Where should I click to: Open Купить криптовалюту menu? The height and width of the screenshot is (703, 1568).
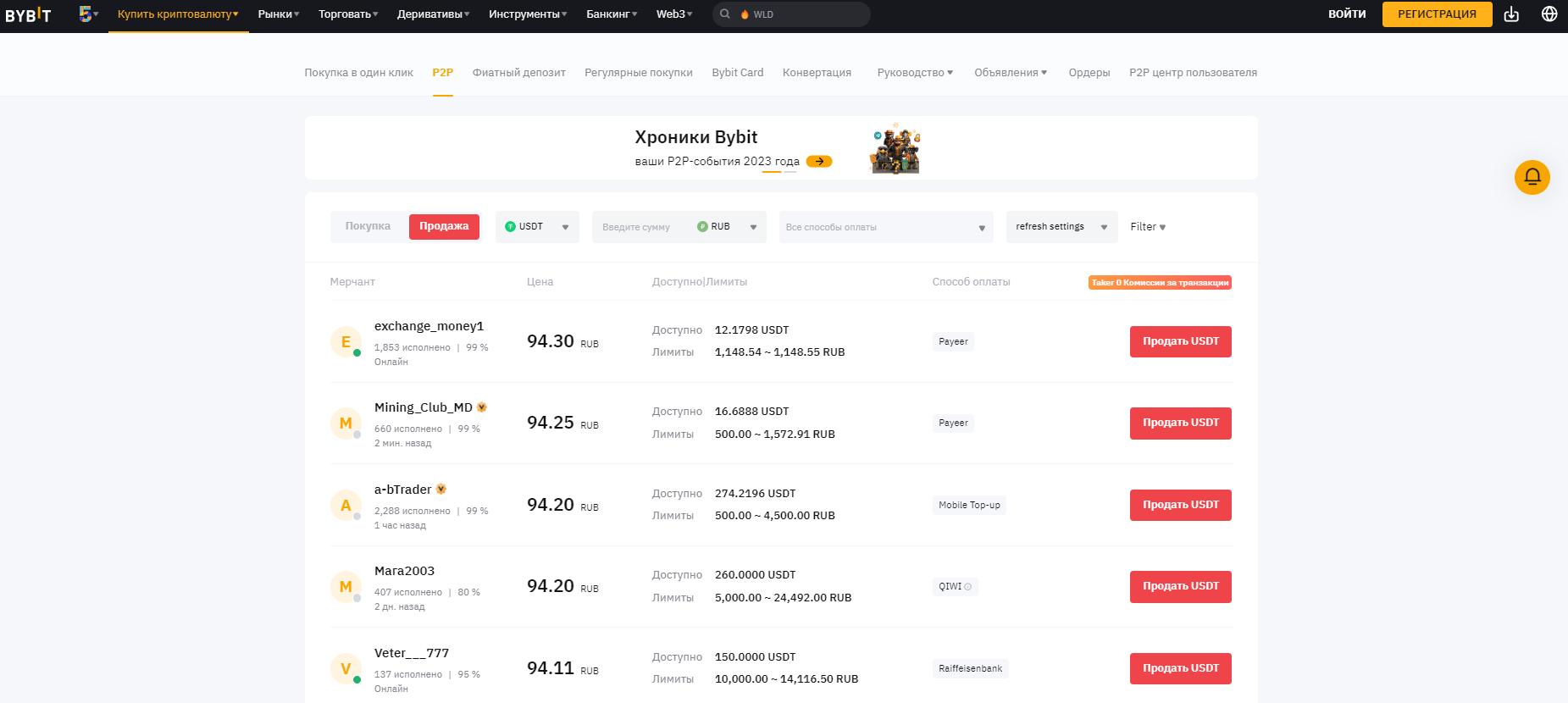(178, 14)
